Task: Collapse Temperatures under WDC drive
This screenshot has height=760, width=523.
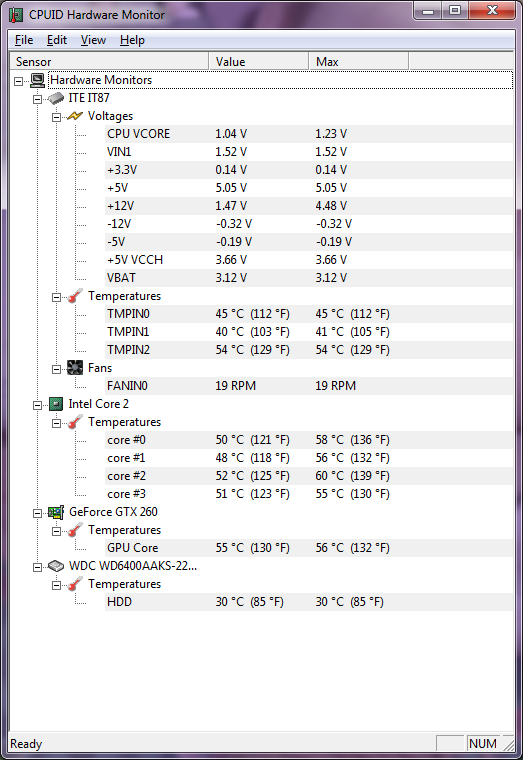Action: tap(57, 585)
